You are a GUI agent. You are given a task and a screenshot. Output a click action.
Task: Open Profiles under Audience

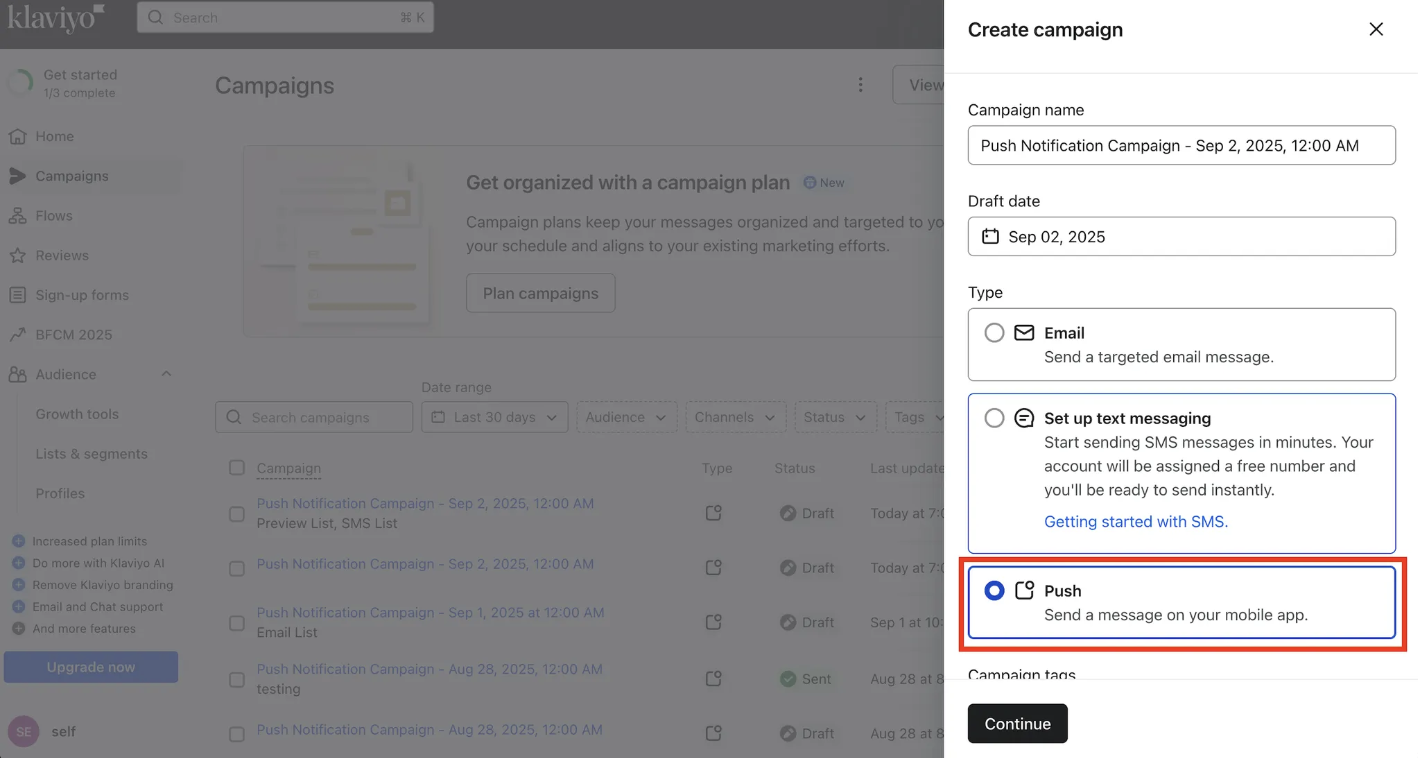click(x=60, y=493)
